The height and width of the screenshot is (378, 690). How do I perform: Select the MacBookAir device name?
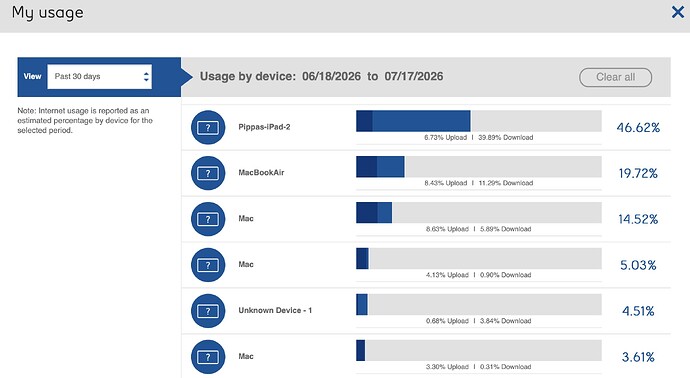[x=261, y=172]
